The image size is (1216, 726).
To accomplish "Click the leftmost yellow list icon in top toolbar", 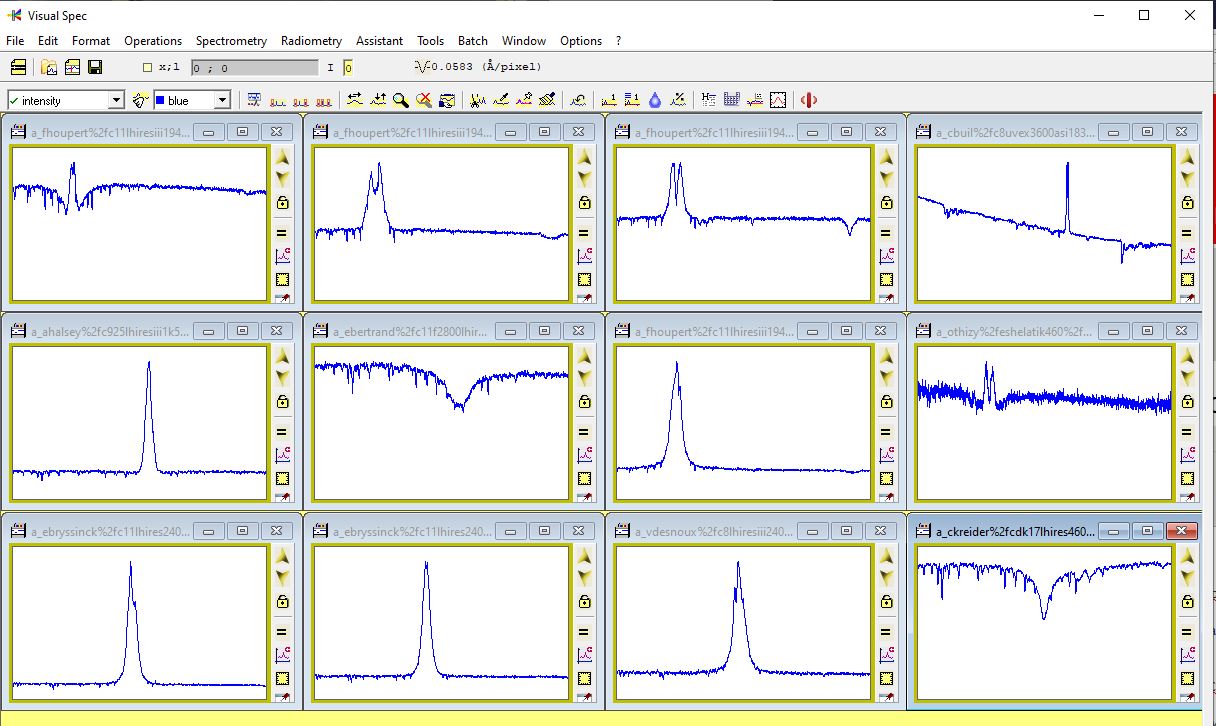I will (x=18, y=67).
